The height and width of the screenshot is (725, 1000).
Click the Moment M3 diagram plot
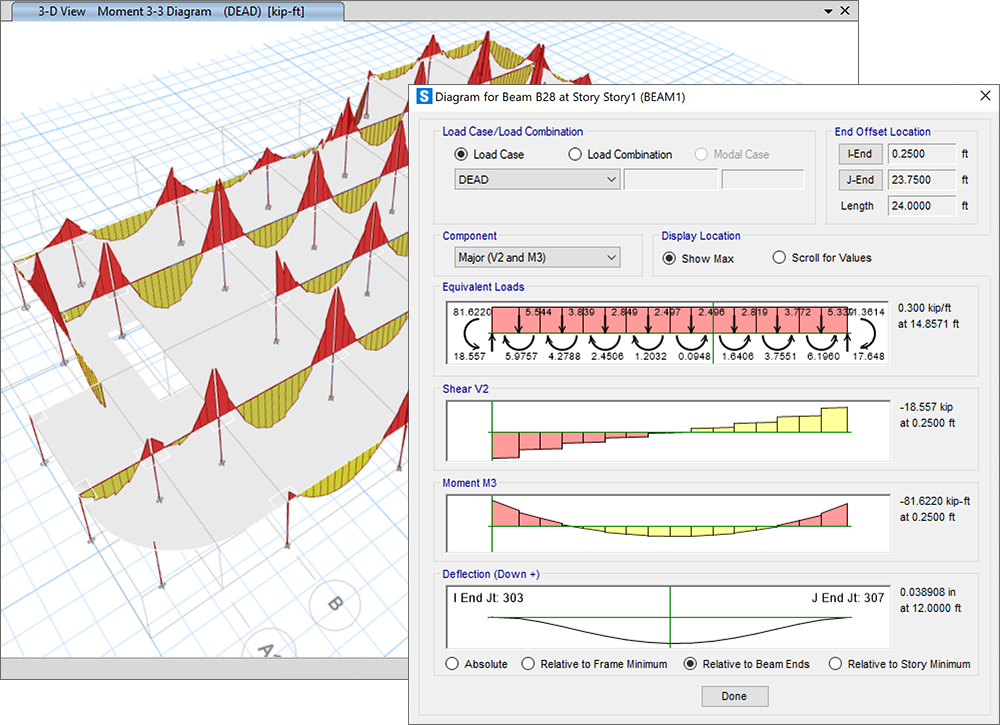(668, 524)
